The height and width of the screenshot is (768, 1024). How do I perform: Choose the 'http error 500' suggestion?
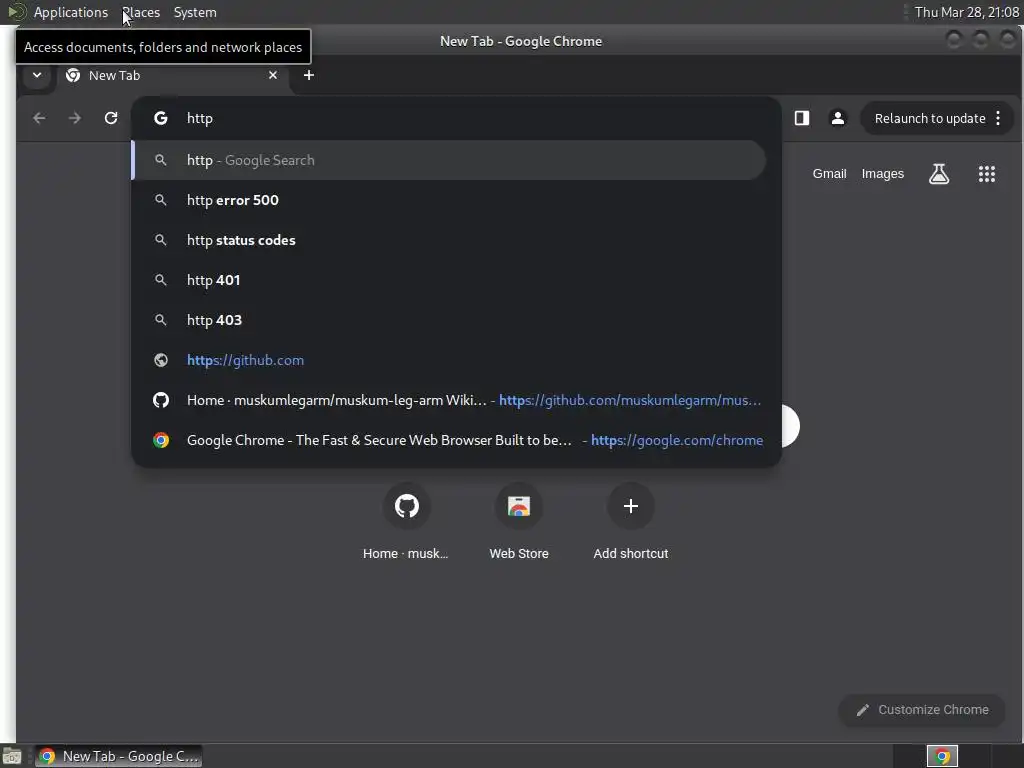[449, 200]
